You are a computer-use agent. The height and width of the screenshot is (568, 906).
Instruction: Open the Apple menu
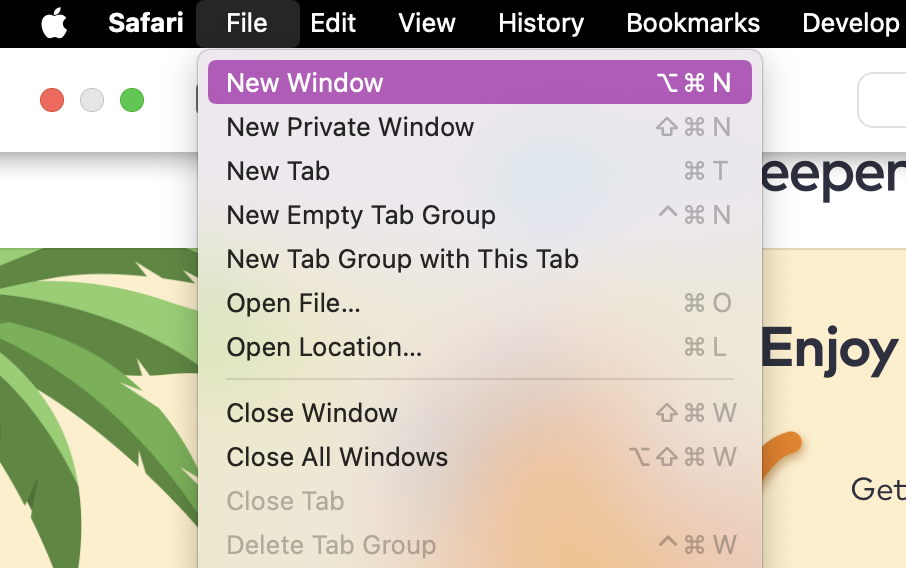54,23
